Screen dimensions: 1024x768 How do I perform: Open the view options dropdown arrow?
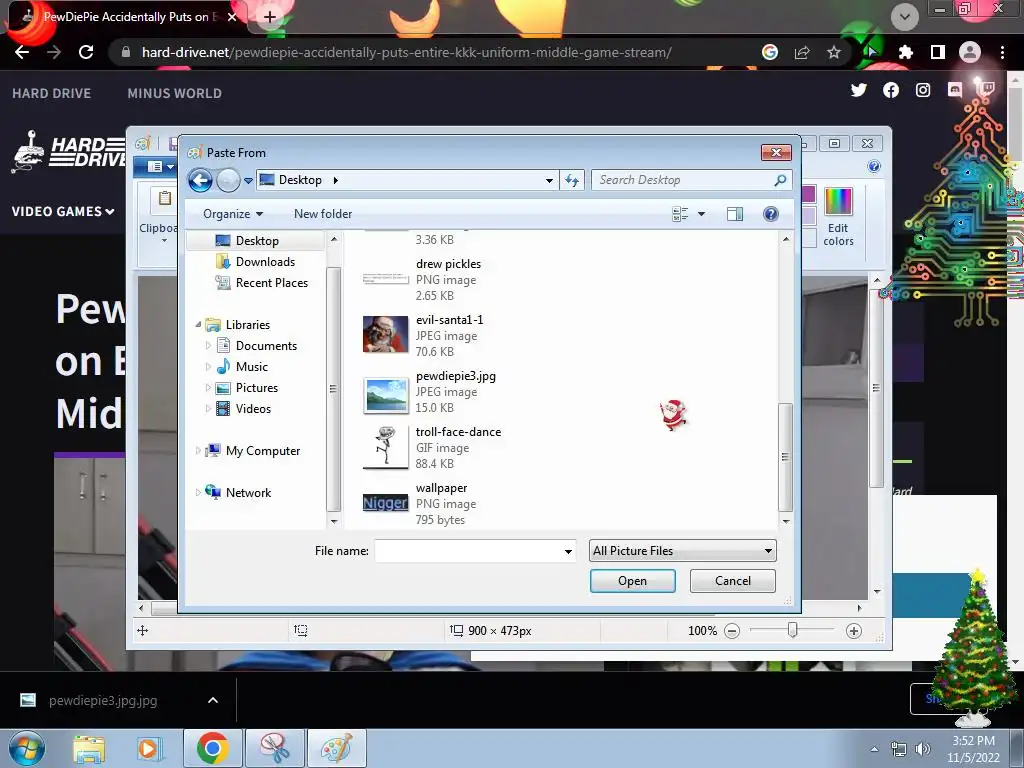tap(701, 214)
